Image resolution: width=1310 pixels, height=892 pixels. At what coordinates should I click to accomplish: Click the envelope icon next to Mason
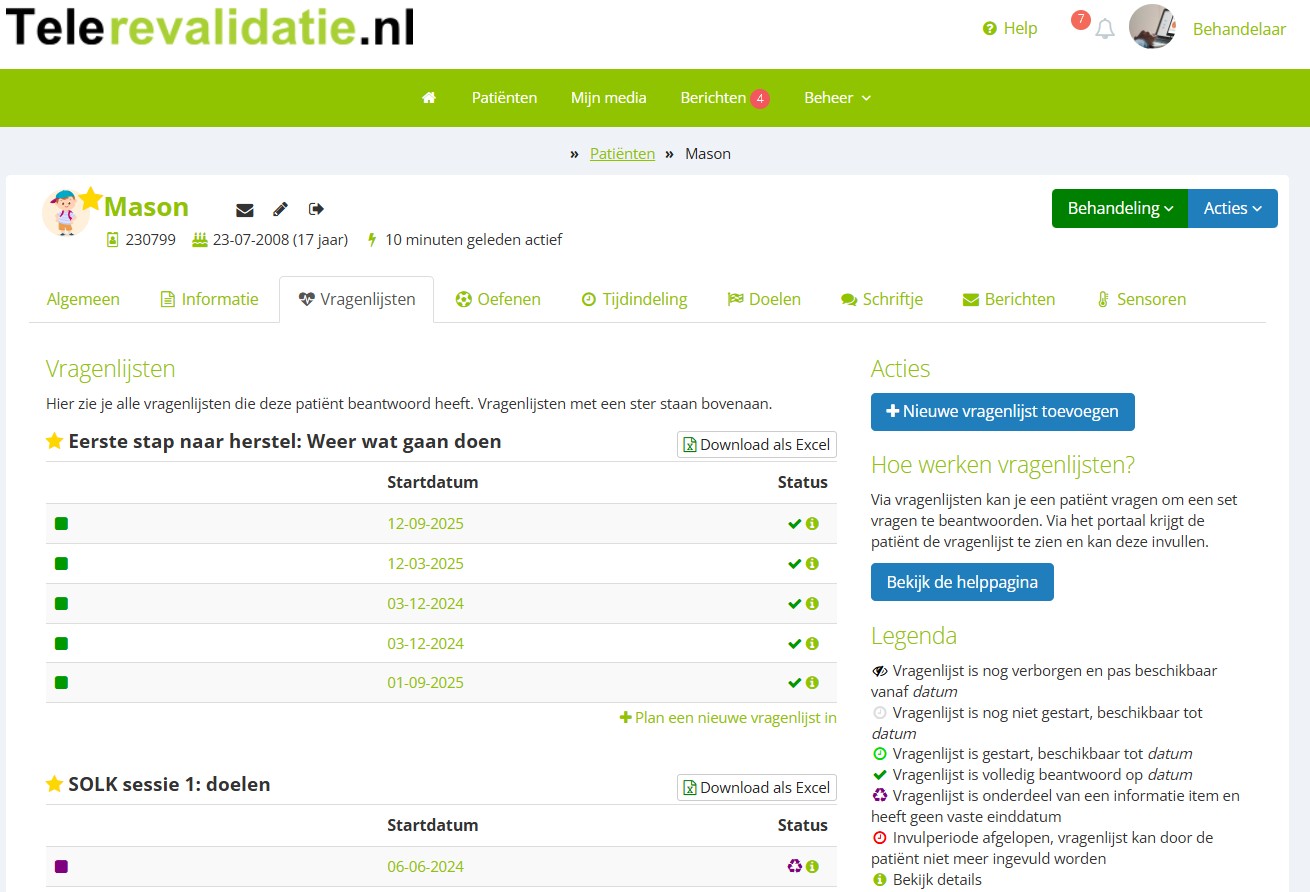point(245,209)
